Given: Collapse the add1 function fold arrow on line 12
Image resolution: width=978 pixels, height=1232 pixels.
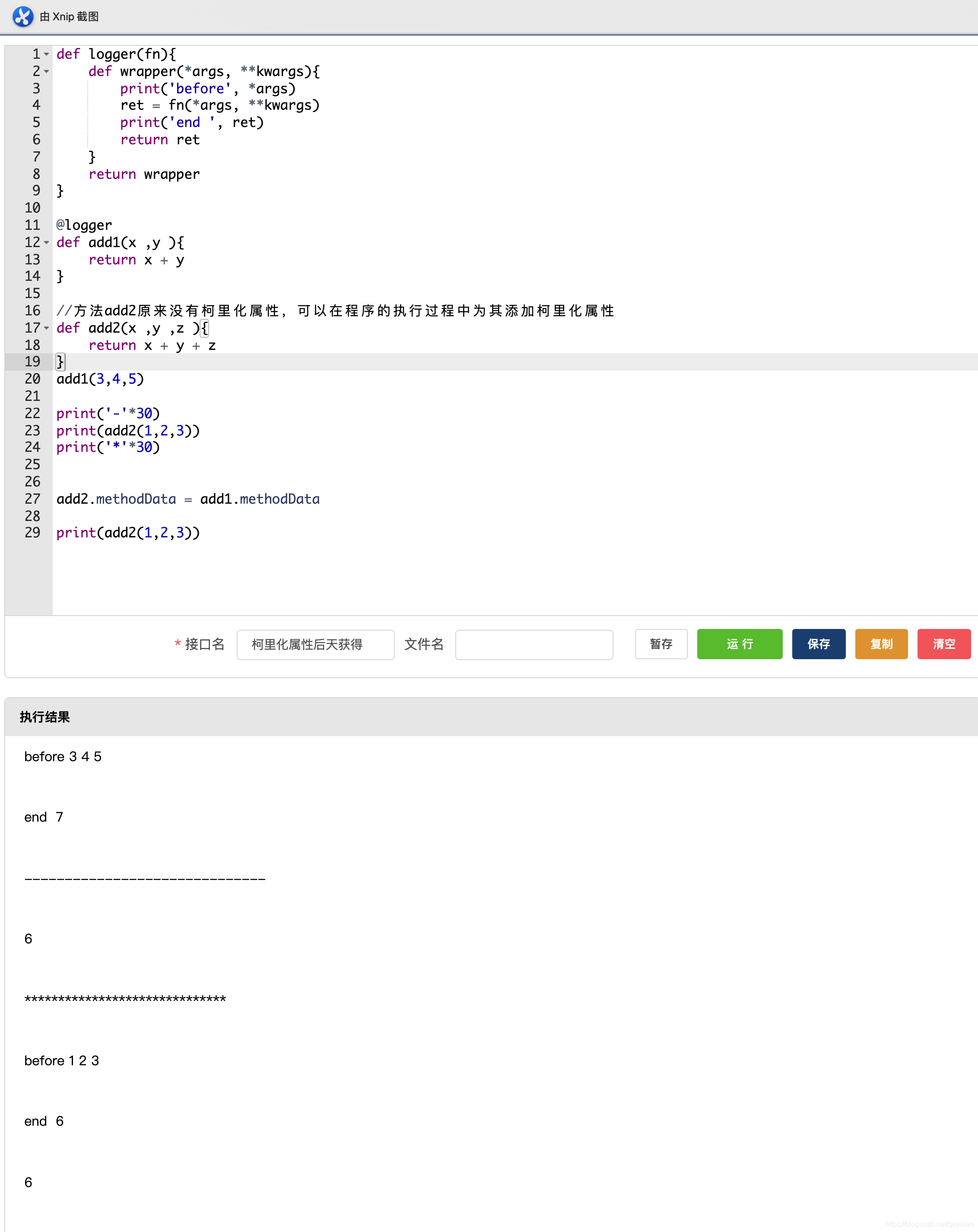Looking at the screenshot, I should click(47, 242).
